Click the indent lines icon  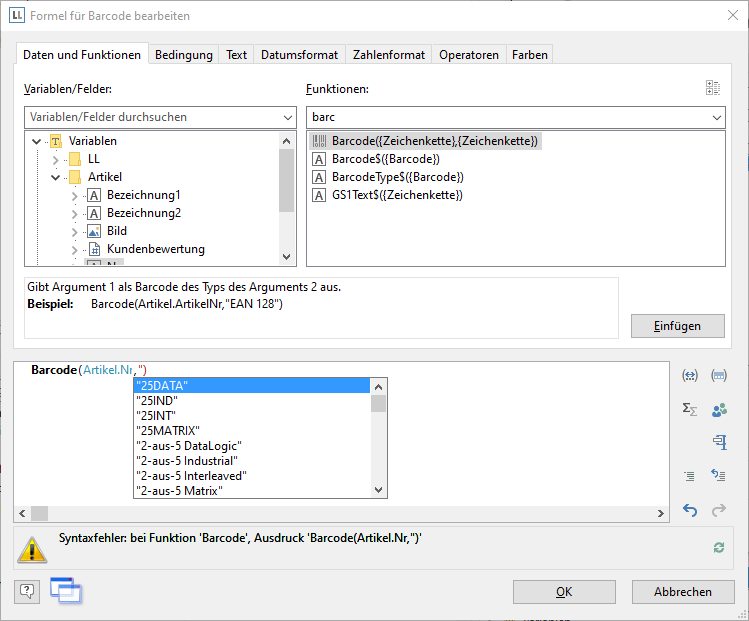tap(690, 476)
